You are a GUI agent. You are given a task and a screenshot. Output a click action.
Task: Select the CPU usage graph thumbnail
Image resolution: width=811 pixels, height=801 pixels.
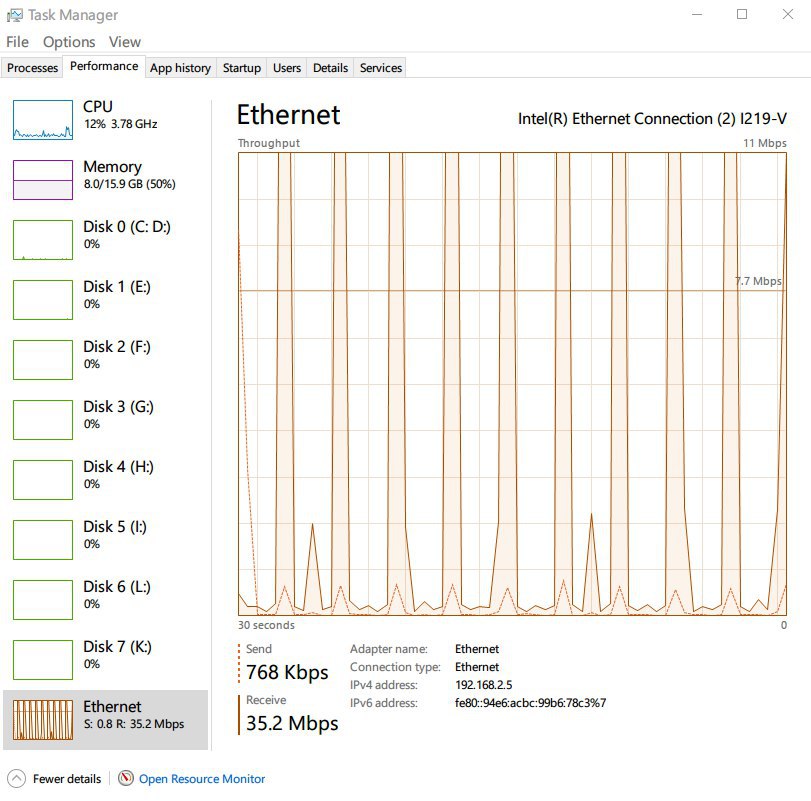click(x=42, y=120)
